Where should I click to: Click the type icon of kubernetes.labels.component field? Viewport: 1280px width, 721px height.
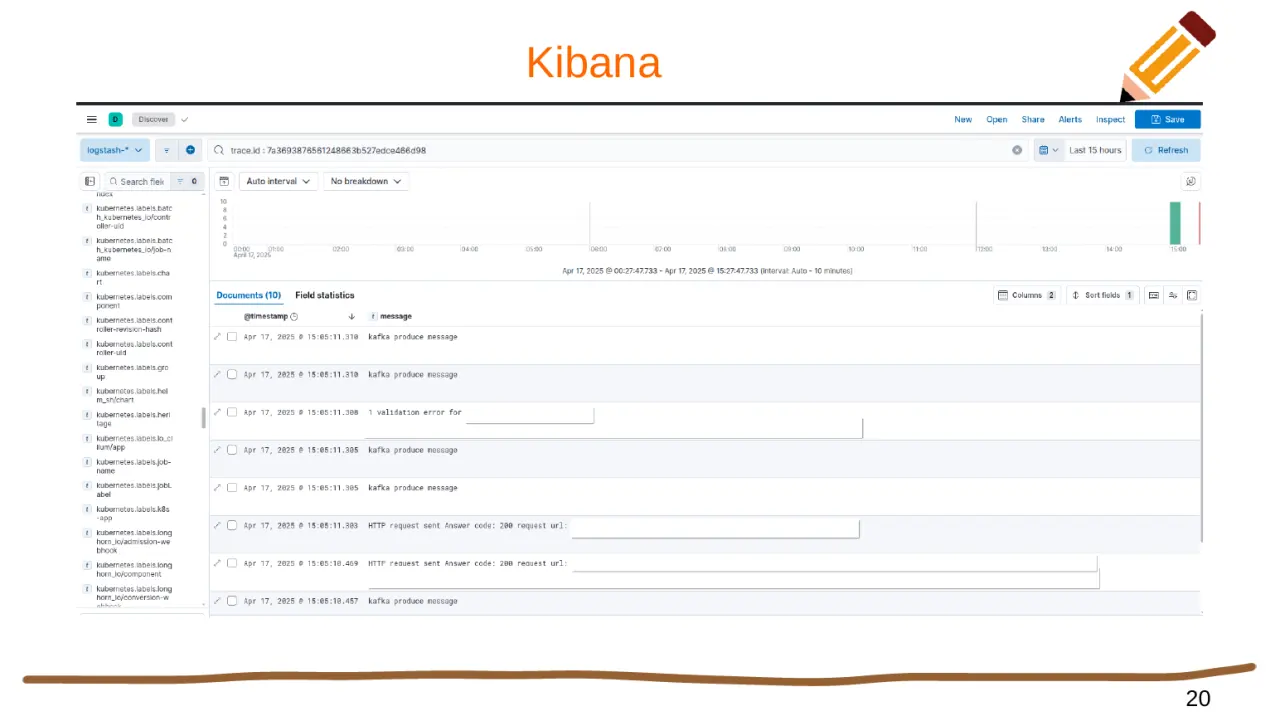tap(87, 297)
